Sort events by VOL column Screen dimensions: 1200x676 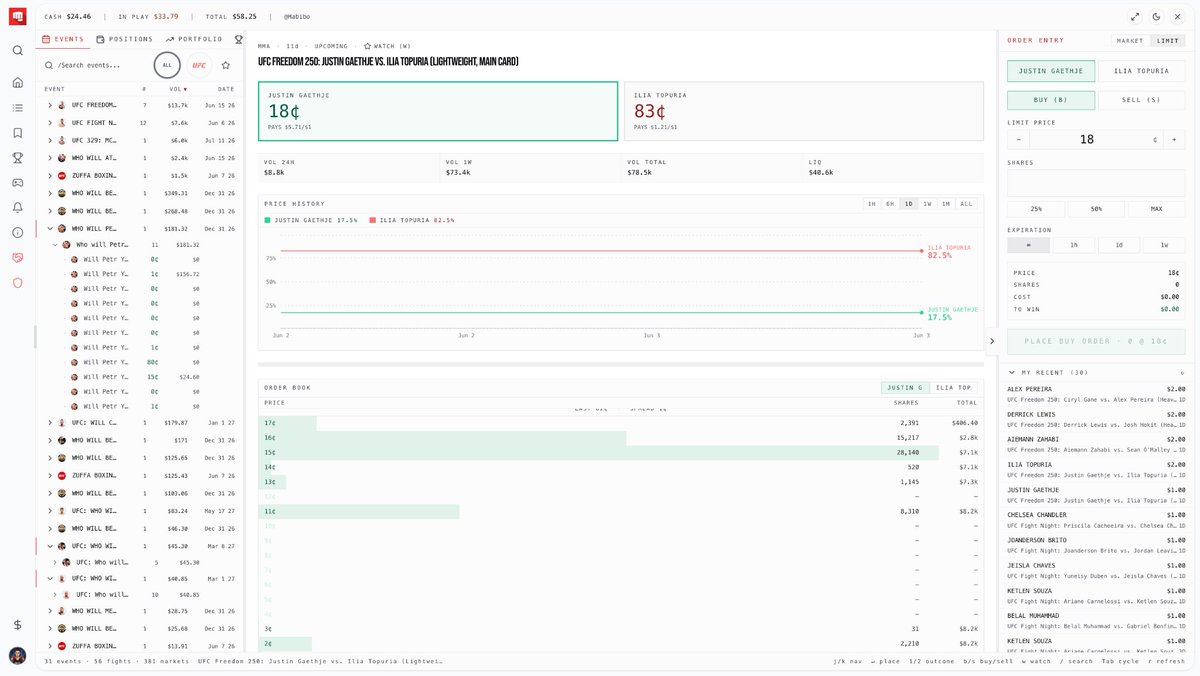[x=177, y=89]
